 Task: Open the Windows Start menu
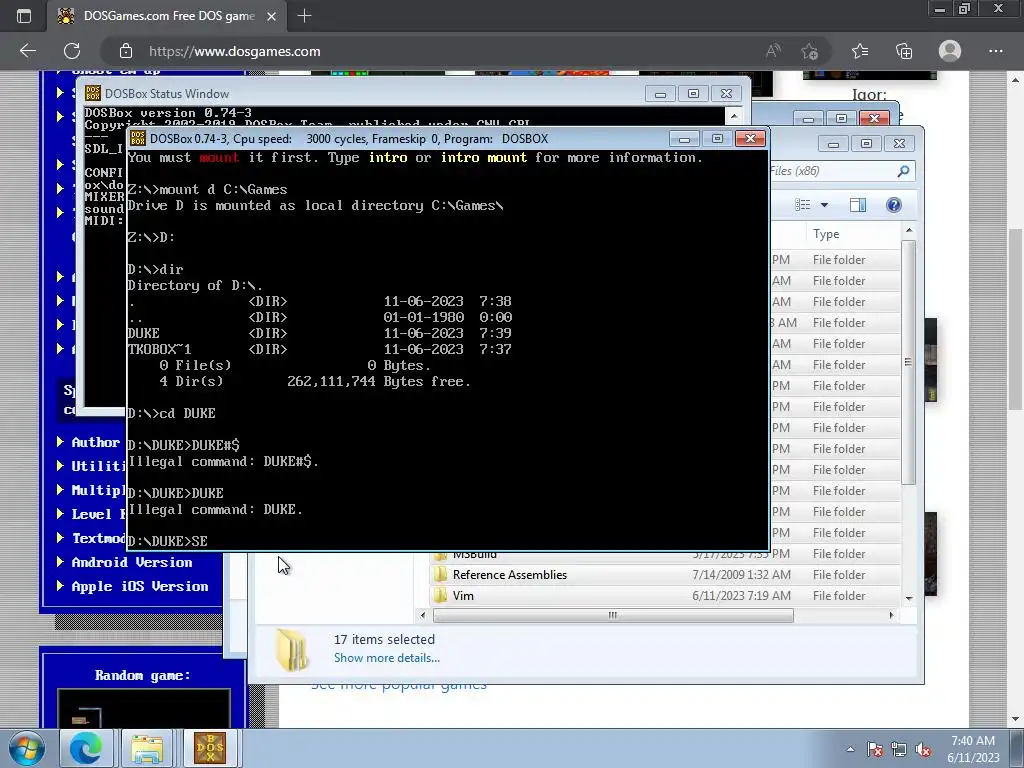[x=26, y=748]
